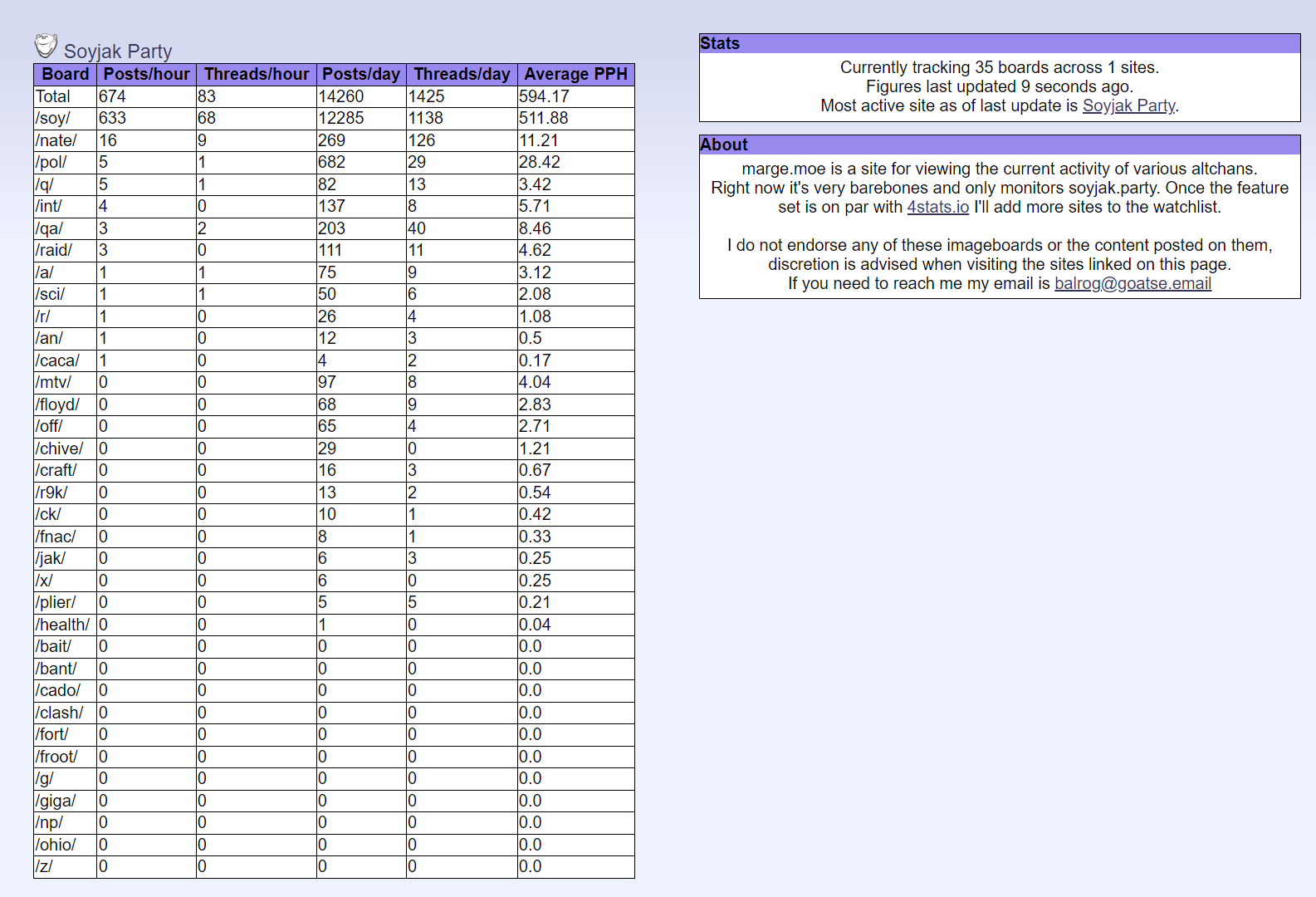Click the Average PPH column header
Viewport: 1316px width, 897px height.
click(x=575, y=75)
